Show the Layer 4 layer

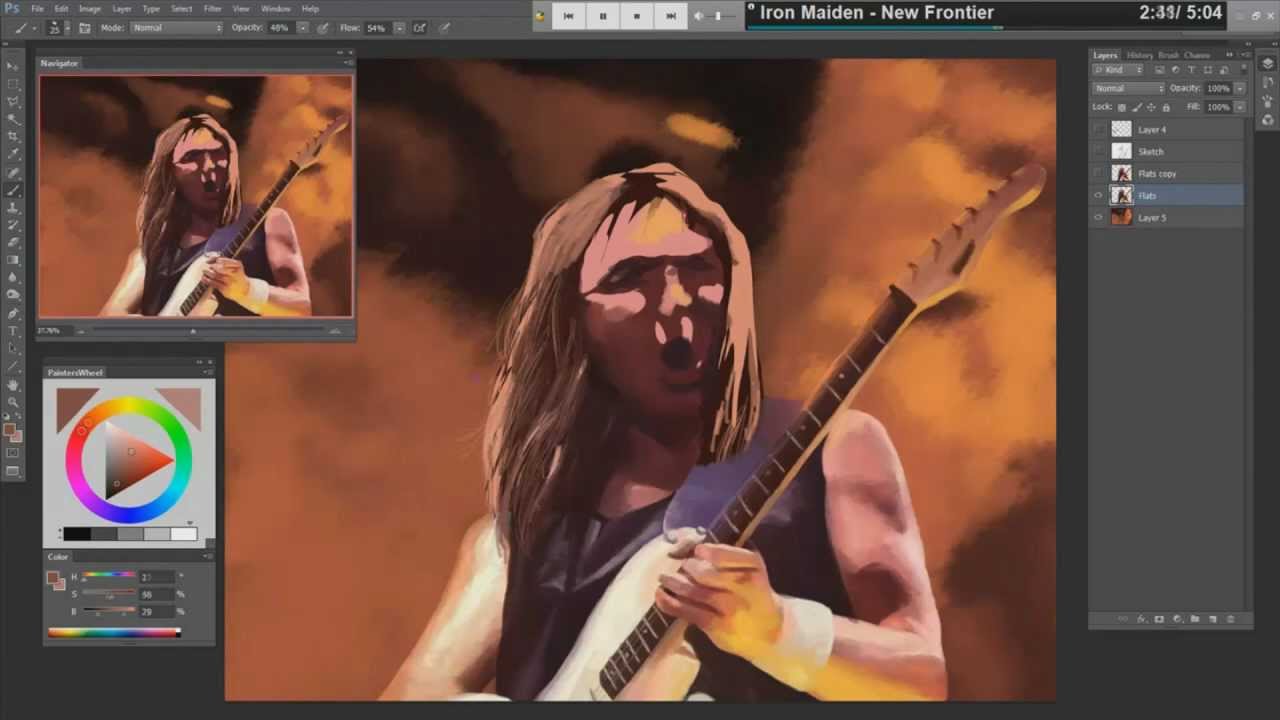(1099, 129)
